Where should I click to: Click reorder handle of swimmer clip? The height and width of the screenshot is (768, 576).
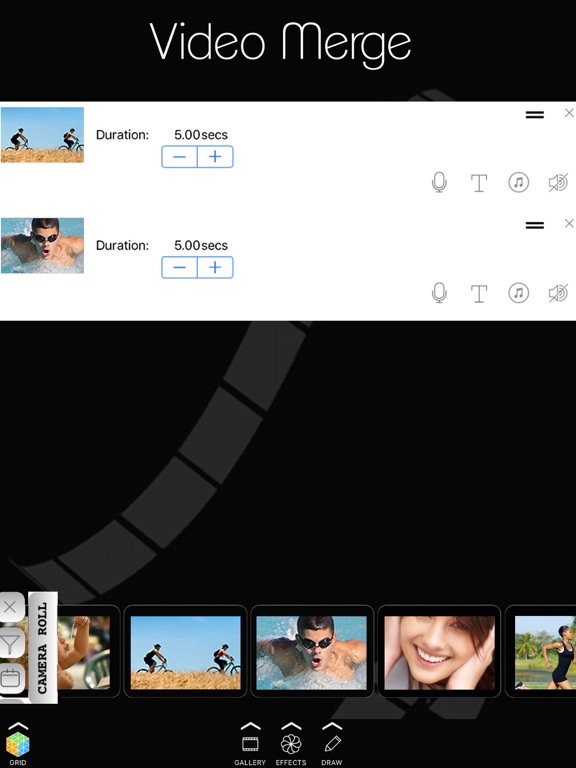tap(535, 225)
